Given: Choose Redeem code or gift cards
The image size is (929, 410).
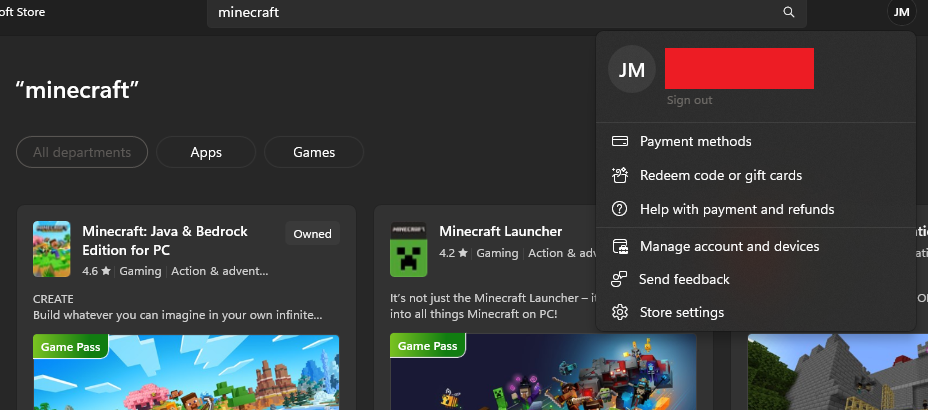Looking at the screenshot, I should tap(756, 175).
